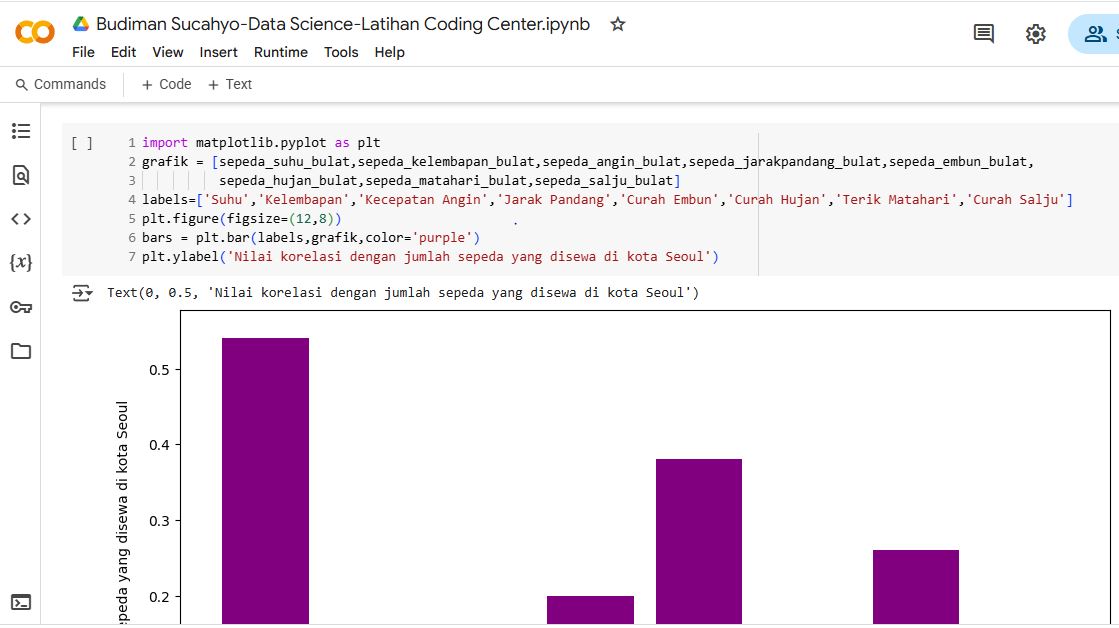Image resolution: width=1119 pixels, height=628 pixels.
Task: Click the cell output toggle icon
Action: [x=82, y=293]
